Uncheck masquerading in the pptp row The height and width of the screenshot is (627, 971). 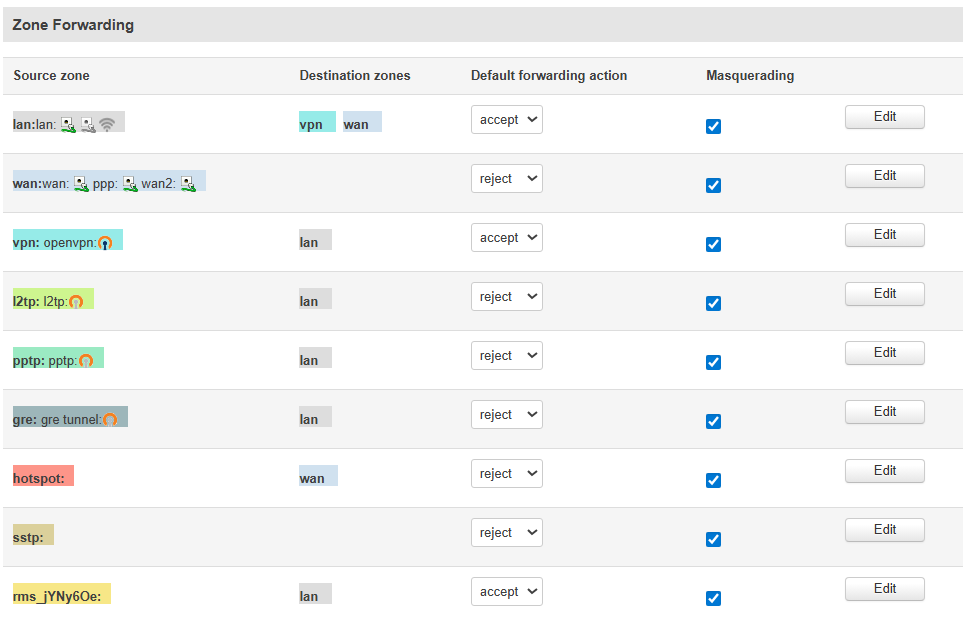coord(713,362)
